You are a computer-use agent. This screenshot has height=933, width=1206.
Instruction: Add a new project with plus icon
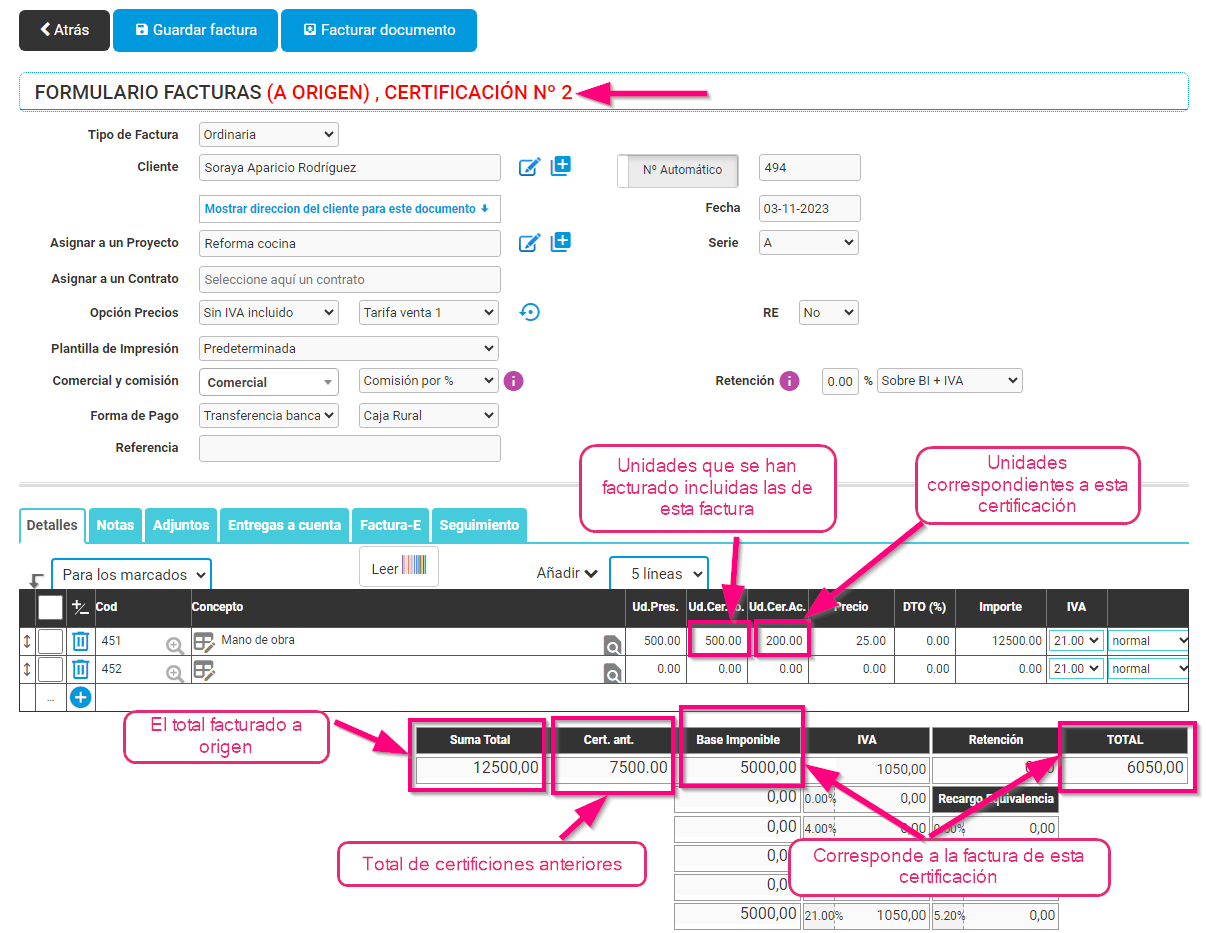pos(561,242)
